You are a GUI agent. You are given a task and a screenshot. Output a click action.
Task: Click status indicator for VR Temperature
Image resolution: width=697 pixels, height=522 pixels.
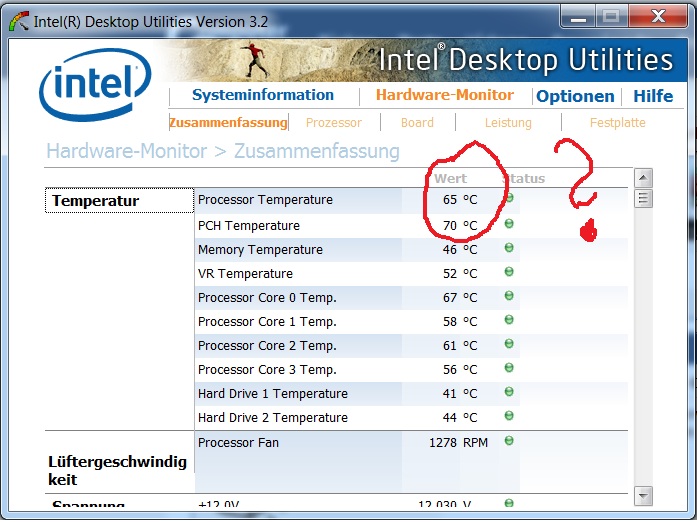pos(509,272)
